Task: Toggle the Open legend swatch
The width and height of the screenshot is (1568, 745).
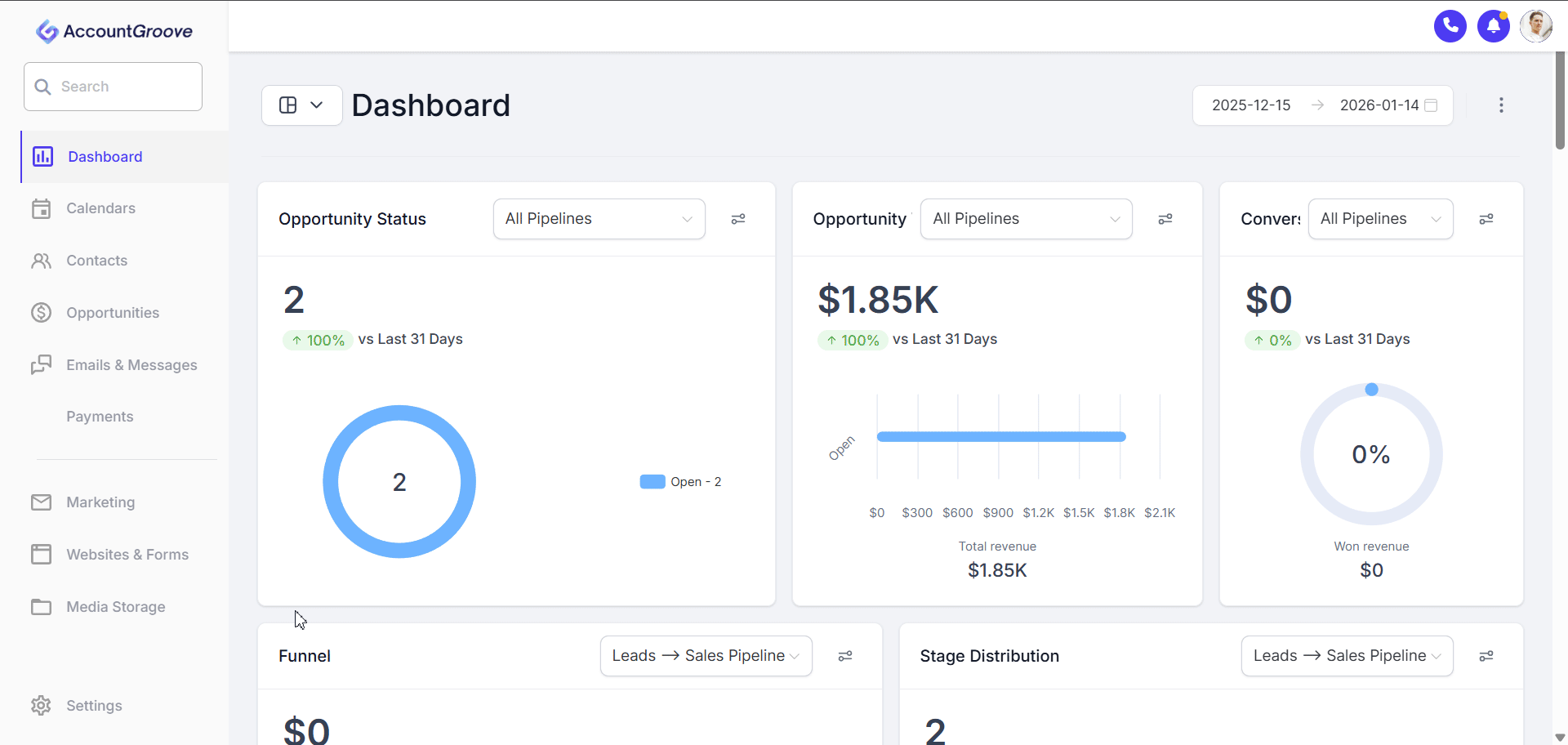Action: (x=653, y=482)
